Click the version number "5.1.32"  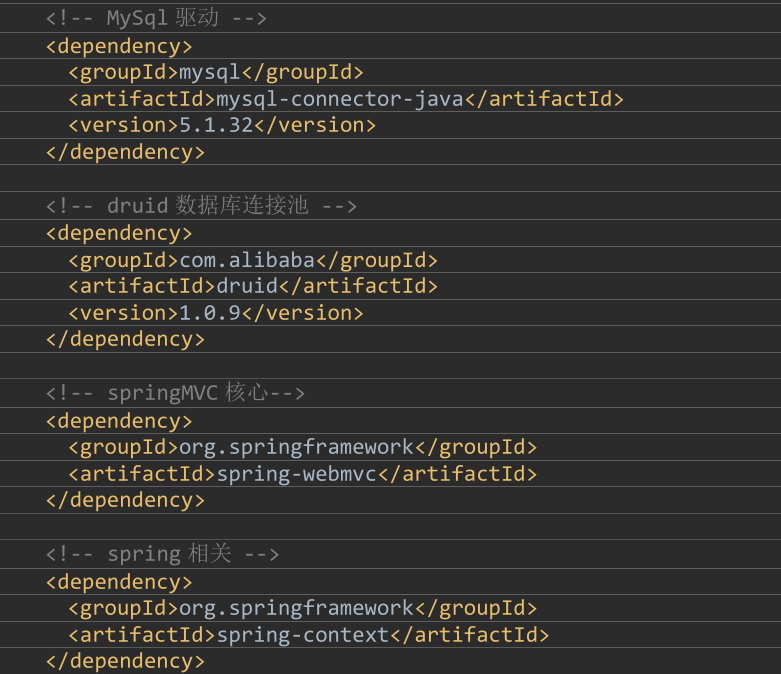click(x=216, y=125)
